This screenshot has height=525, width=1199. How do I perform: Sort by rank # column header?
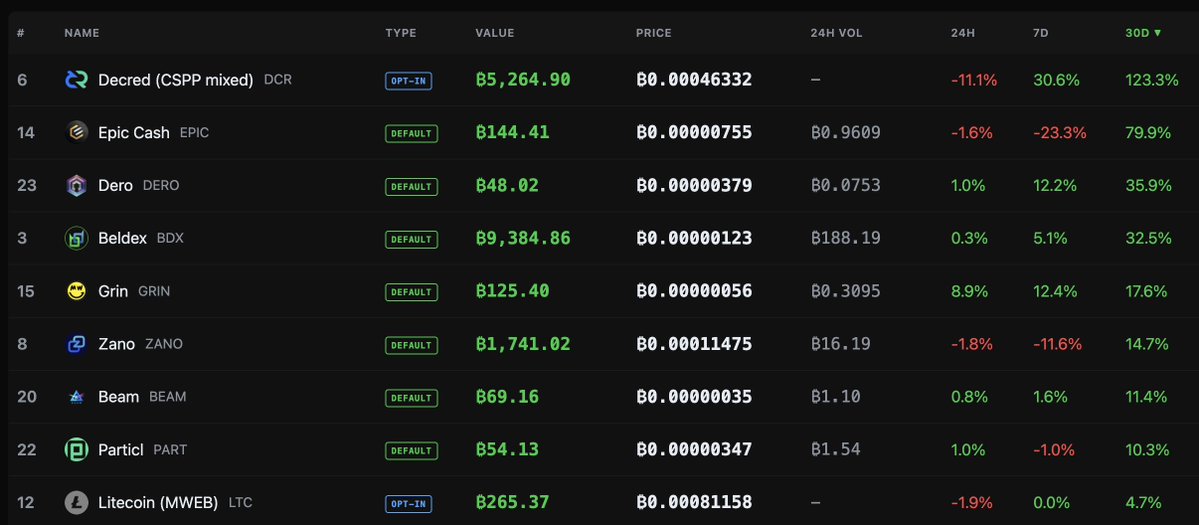coord(21,33)
